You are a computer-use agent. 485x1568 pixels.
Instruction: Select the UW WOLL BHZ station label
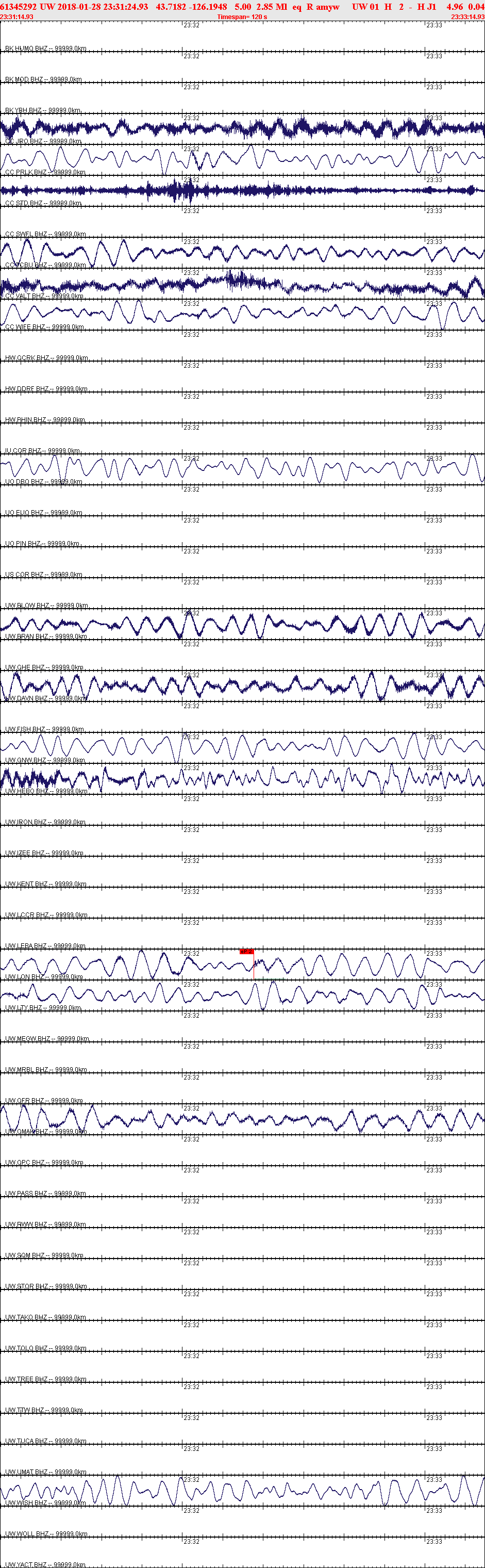point(46,1534)
